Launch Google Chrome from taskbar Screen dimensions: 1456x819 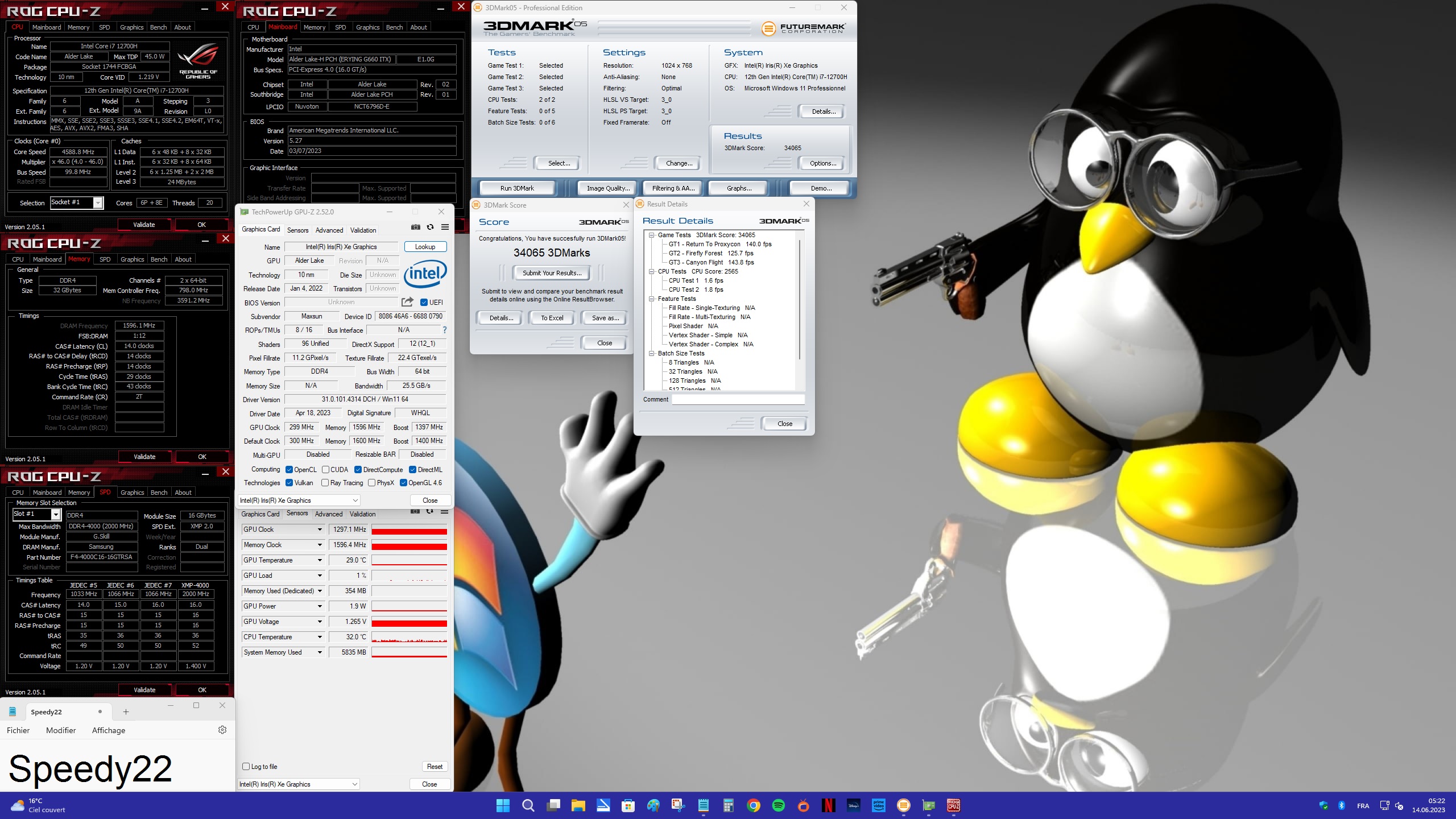click(754, 805)
